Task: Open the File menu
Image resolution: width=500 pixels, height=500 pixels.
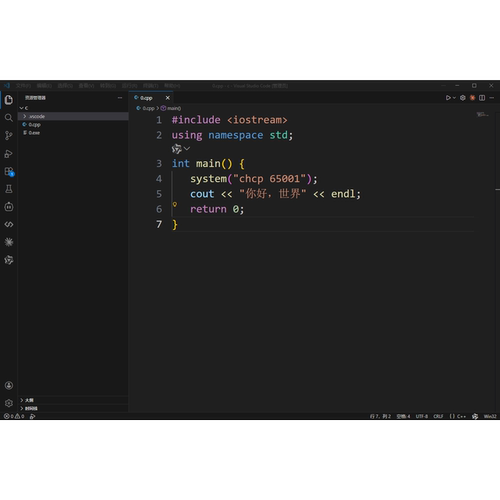Action: tap(23, 86)
